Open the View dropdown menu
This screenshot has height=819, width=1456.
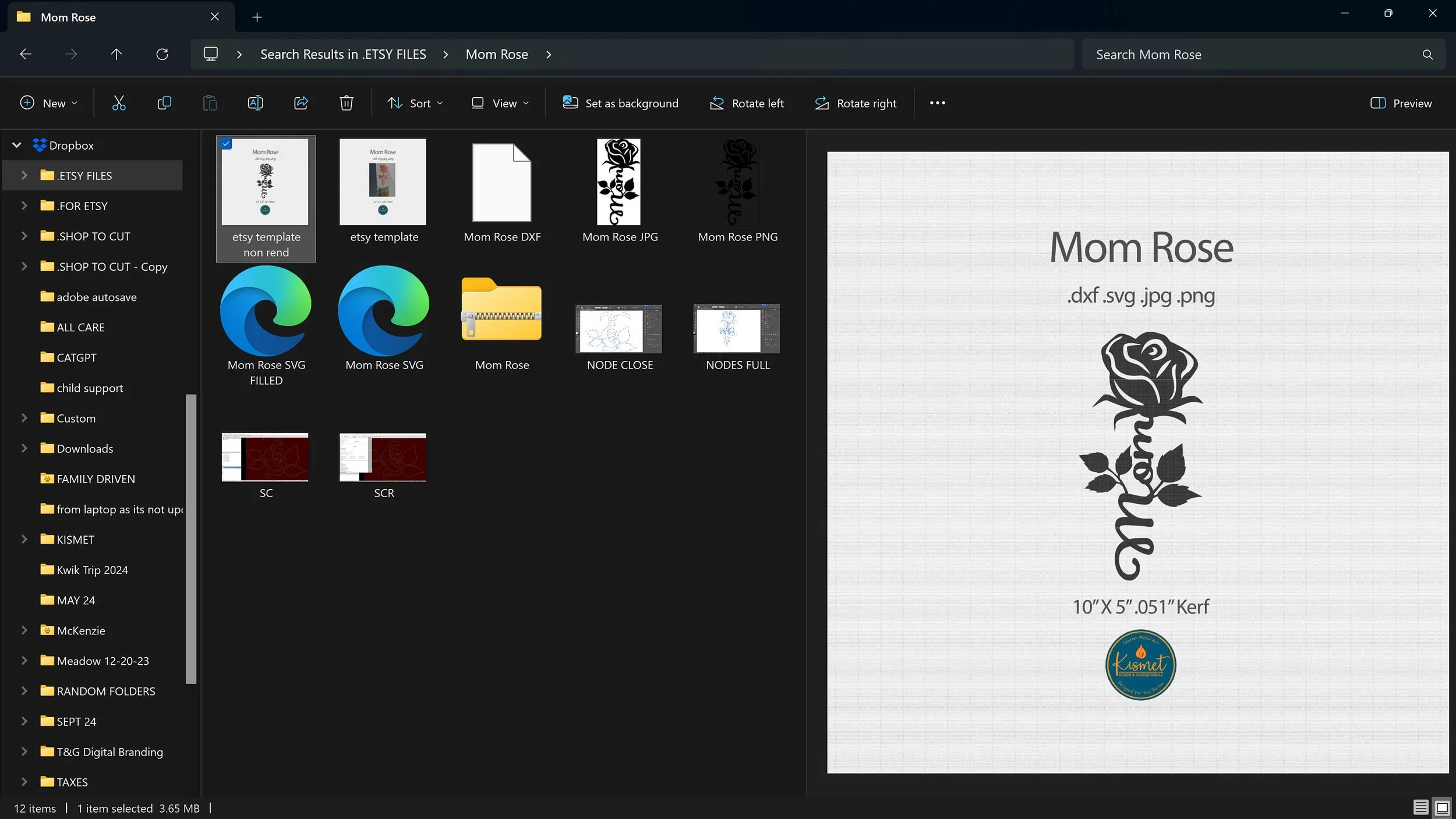point(500,103)
